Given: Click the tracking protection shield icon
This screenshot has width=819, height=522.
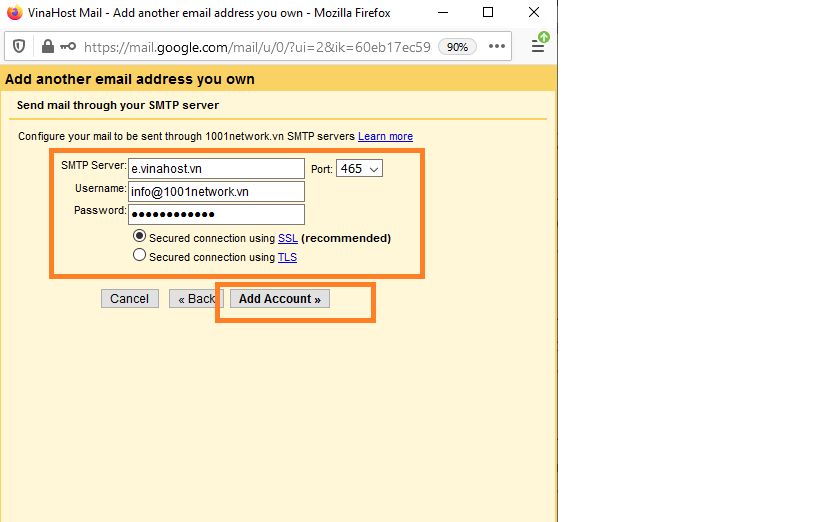Looking at the screenshot, I should [x=19, y=47].
